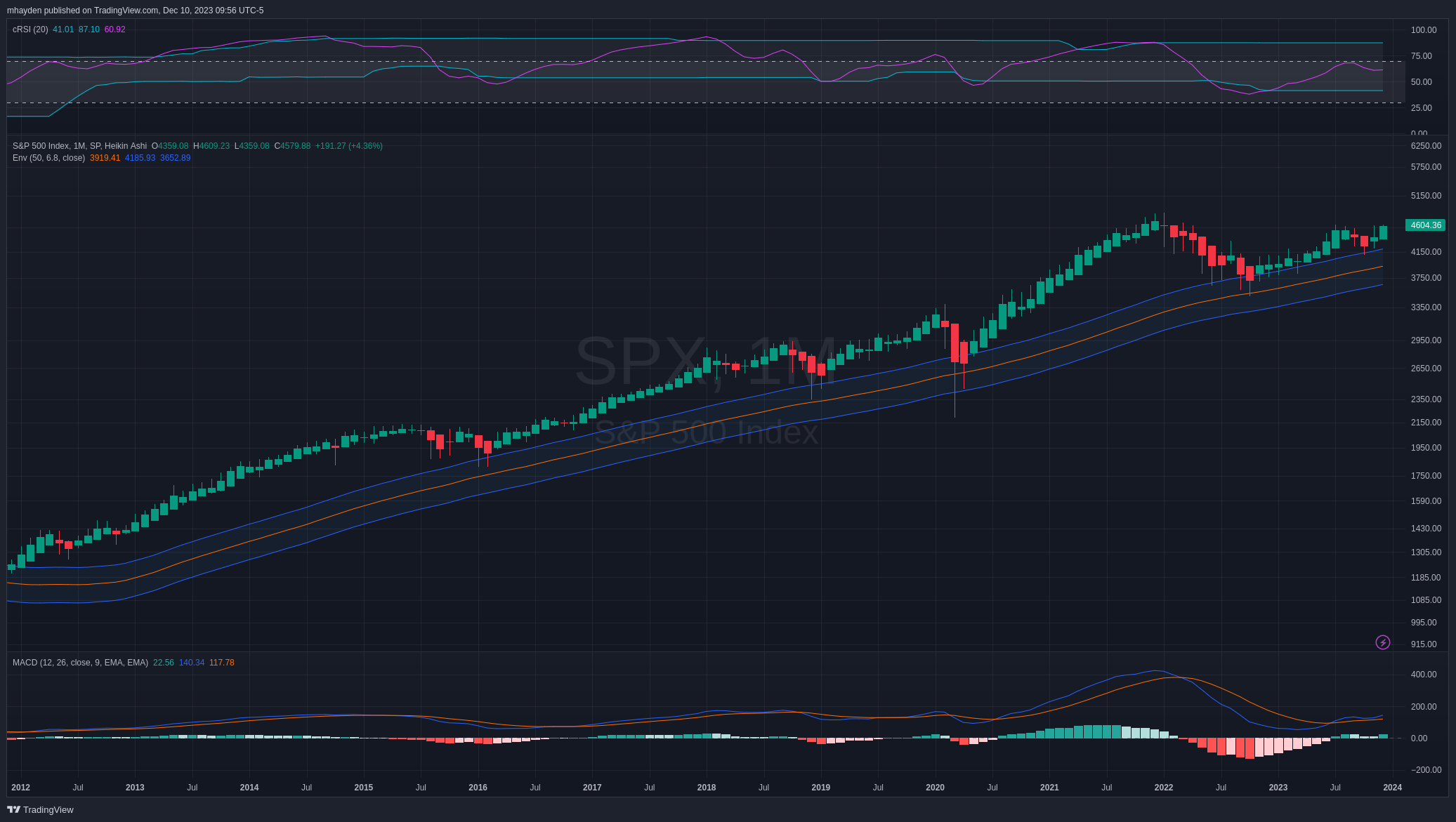Click the MACD scale label −200.00

pos(1426,770)
